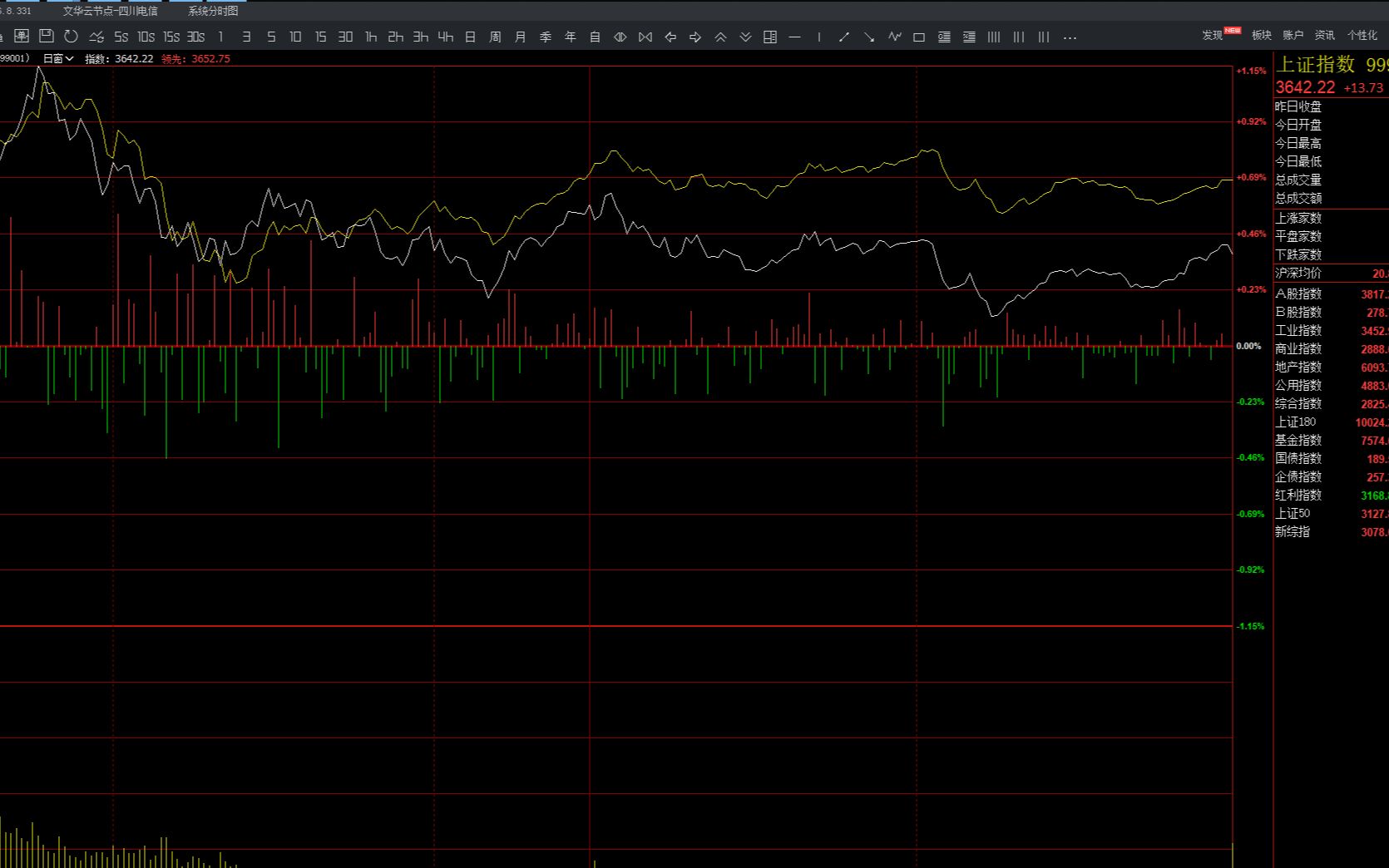Viewport: 1389px width, 868px height.
Task: Open the 资讯 menu
Action: 1325,35
